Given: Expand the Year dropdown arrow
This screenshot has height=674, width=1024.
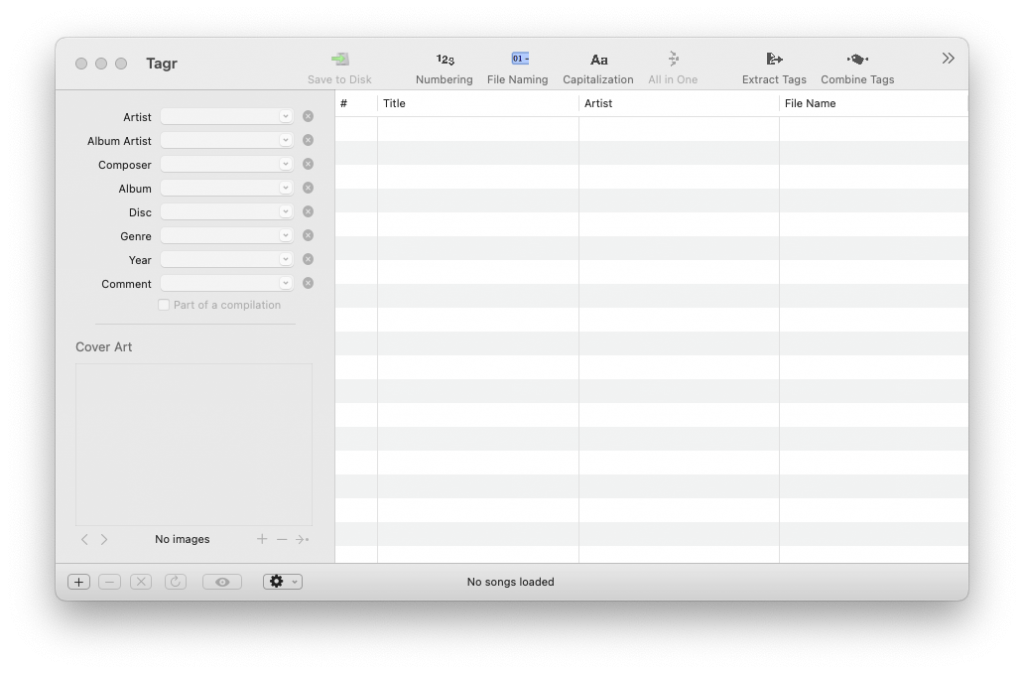Looking at the screenshot, I should 285,259.
